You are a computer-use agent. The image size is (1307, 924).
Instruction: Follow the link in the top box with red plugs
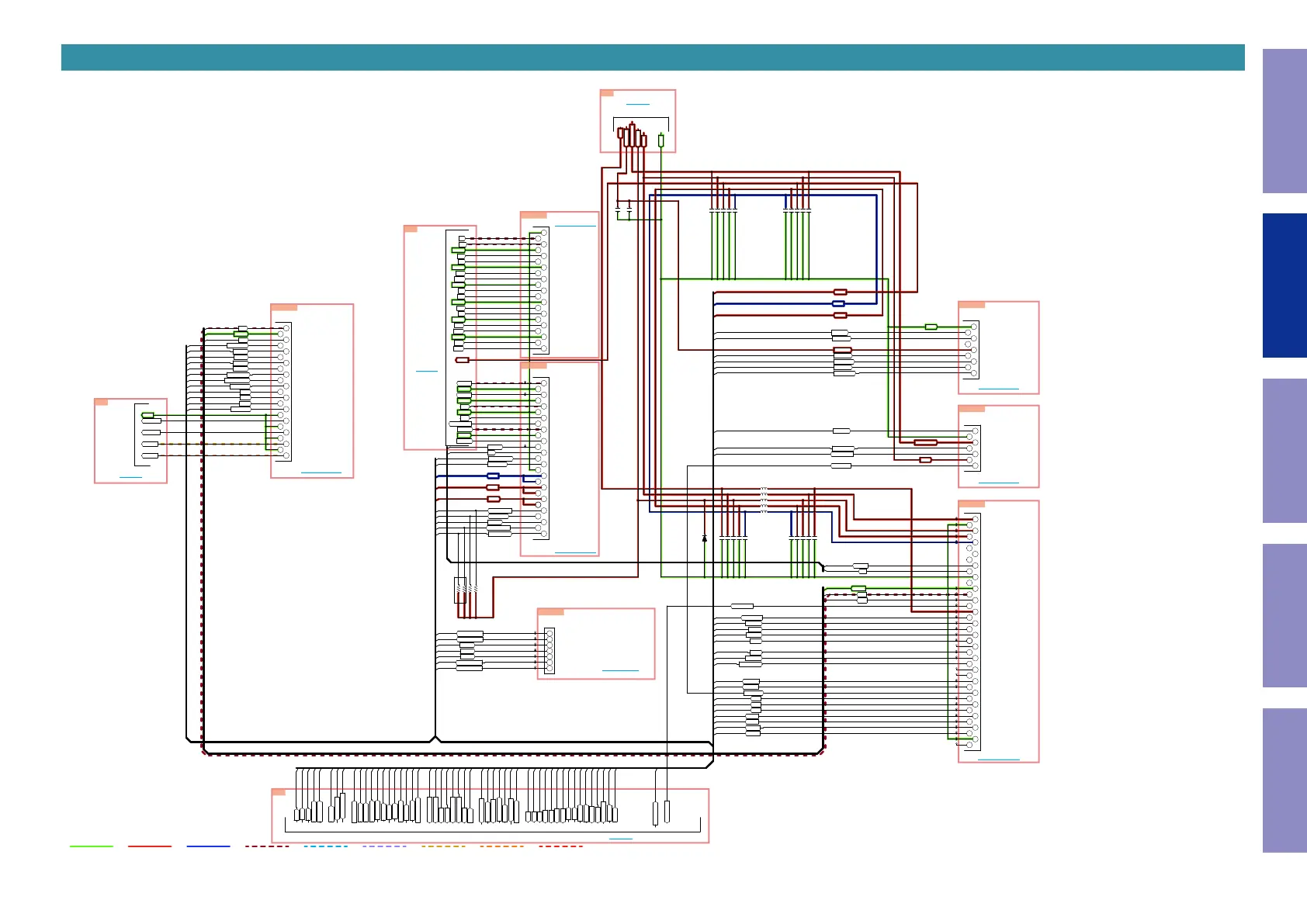tap(638, 104)
